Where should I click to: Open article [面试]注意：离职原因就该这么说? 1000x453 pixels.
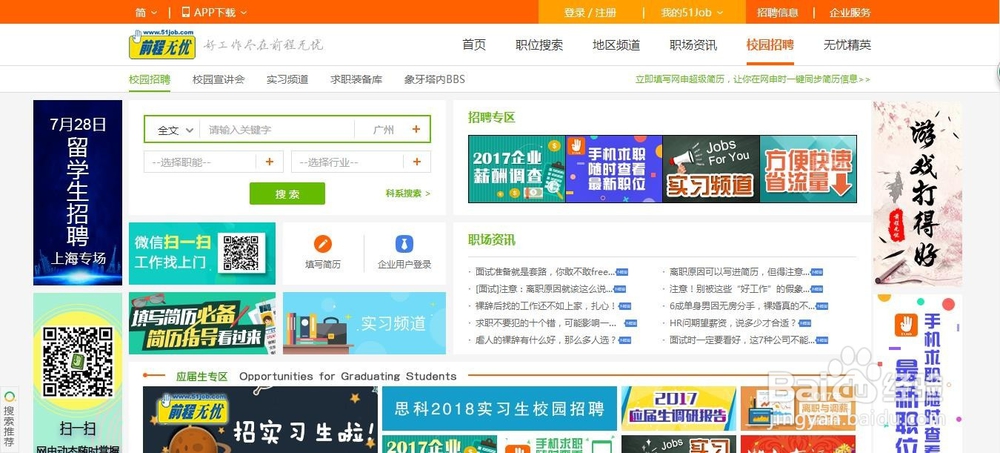(x=545, y=289)
